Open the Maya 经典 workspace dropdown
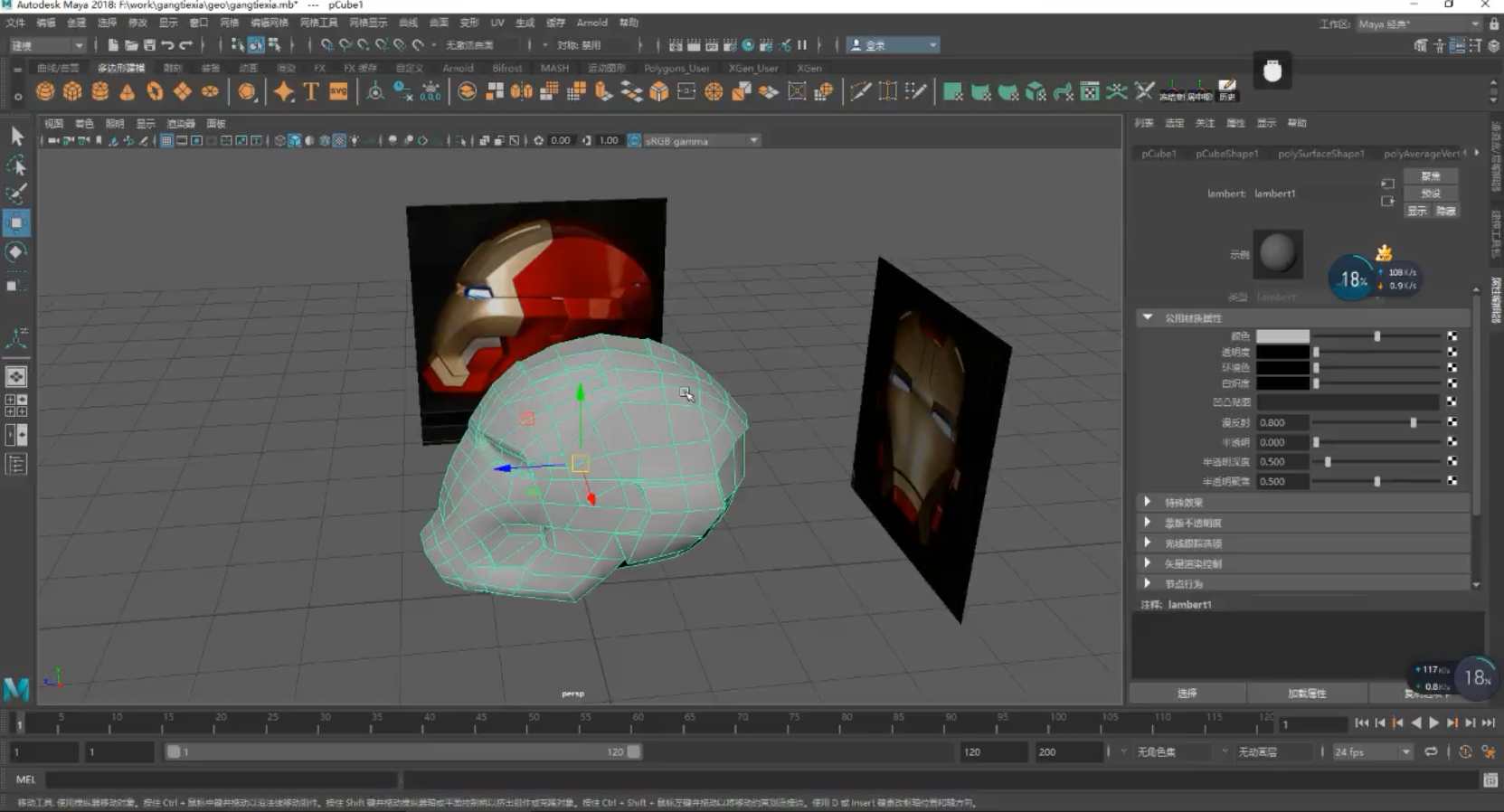The width and height of the screenshot is (1504, 812). coord(1418,24)
